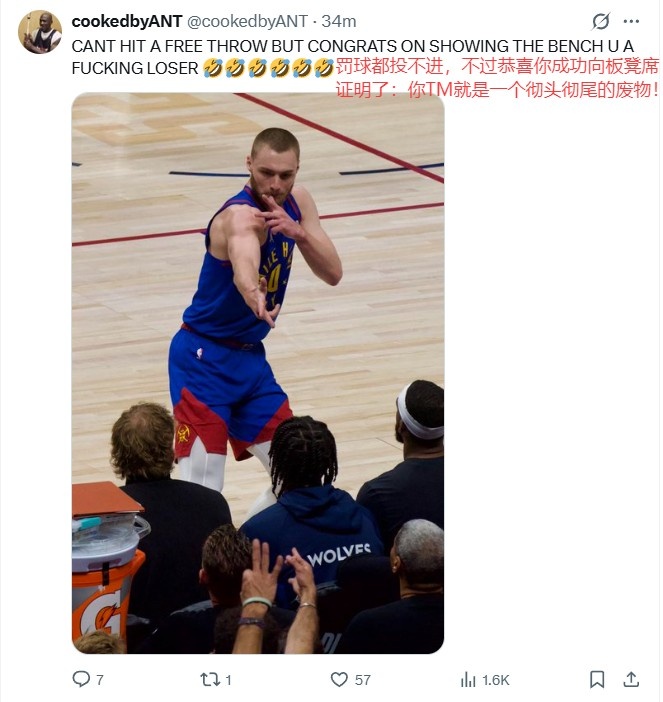Click the red Chinese translation text

point(497,78)
